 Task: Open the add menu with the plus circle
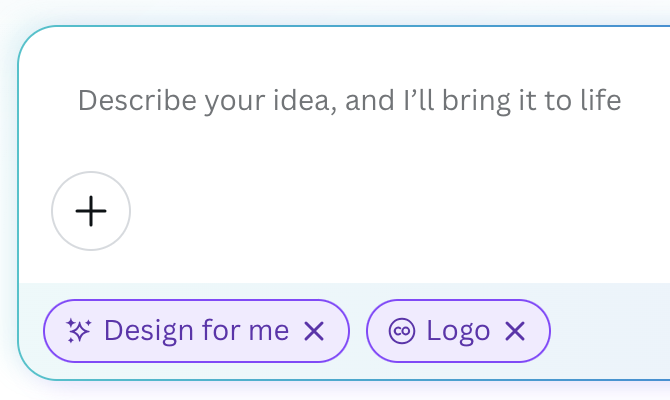point(91,211)
